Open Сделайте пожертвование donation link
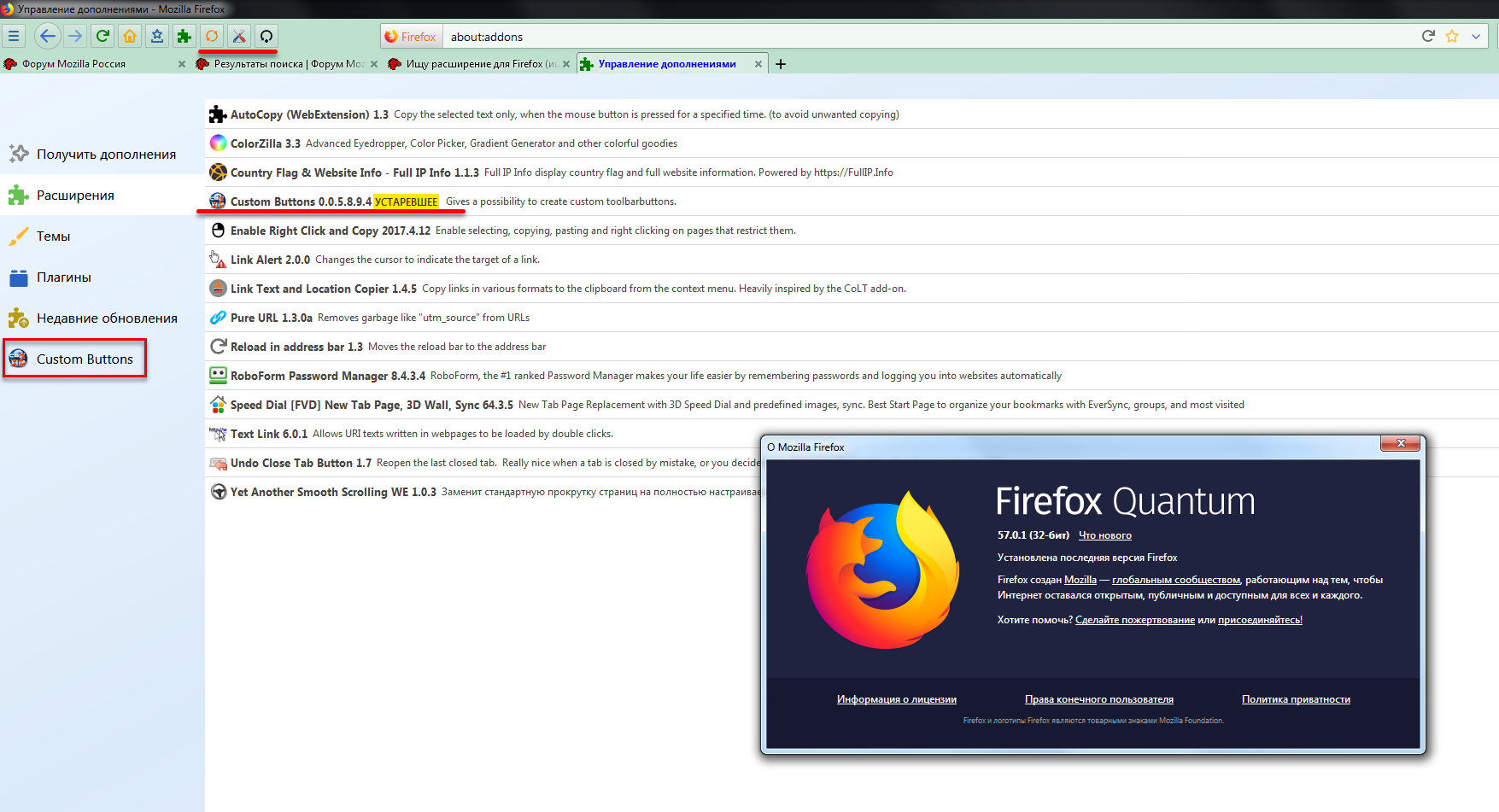1499x812 pixels. (1134, 620)
